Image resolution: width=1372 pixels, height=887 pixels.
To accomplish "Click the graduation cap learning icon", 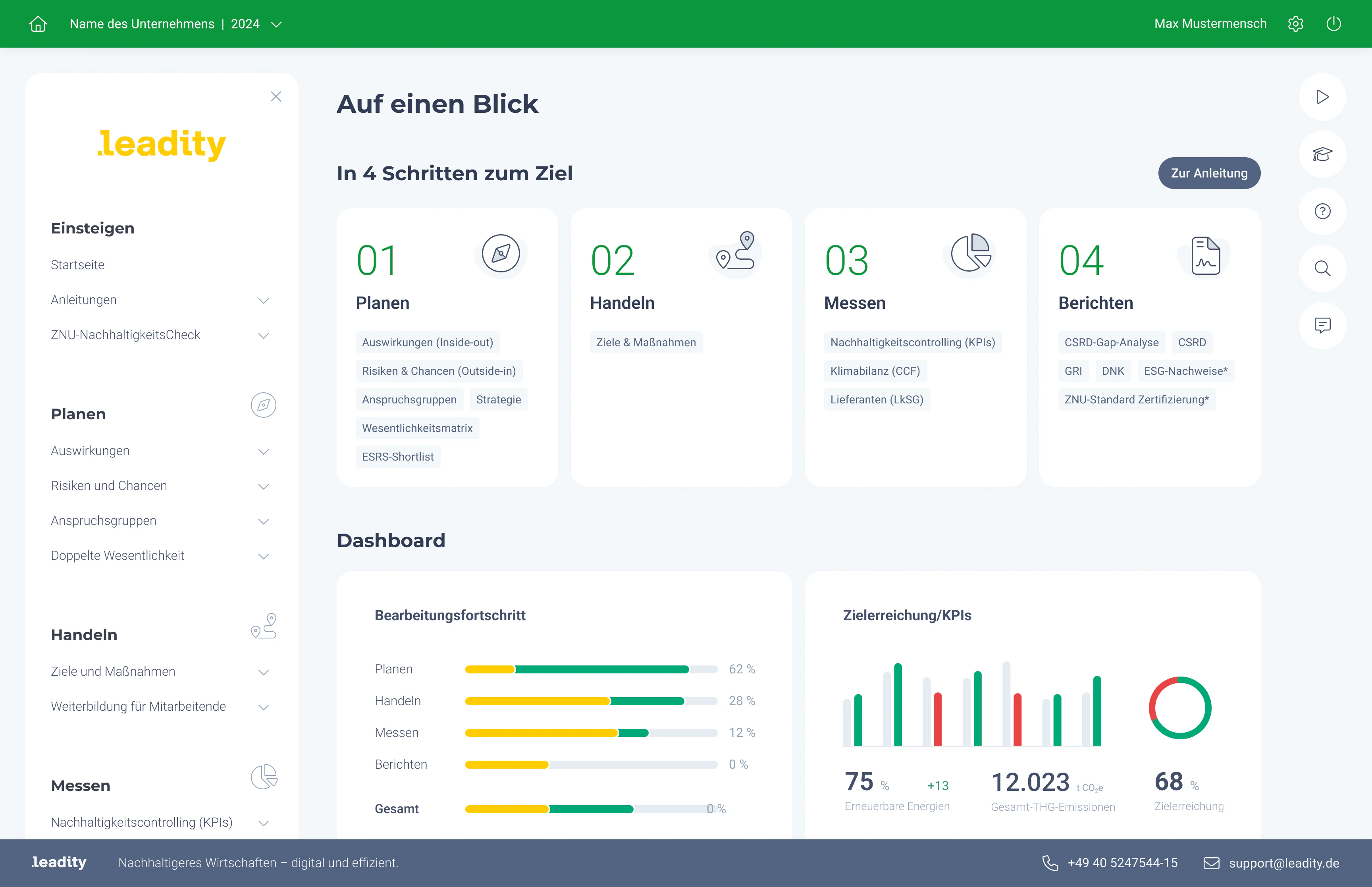I will click(x=1322, y=154).
